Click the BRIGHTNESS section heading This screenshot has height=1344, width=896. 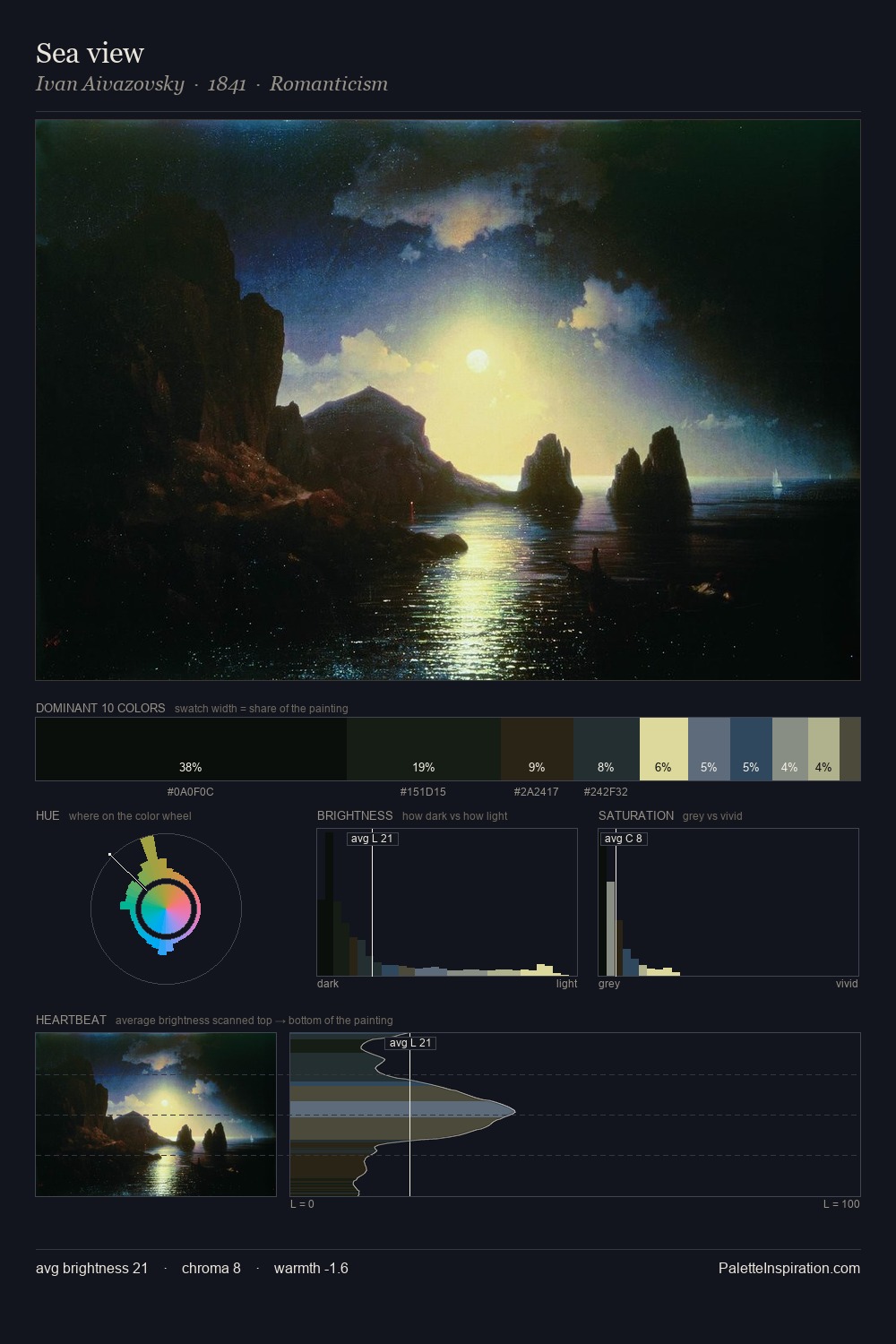(x=355, y=815)
